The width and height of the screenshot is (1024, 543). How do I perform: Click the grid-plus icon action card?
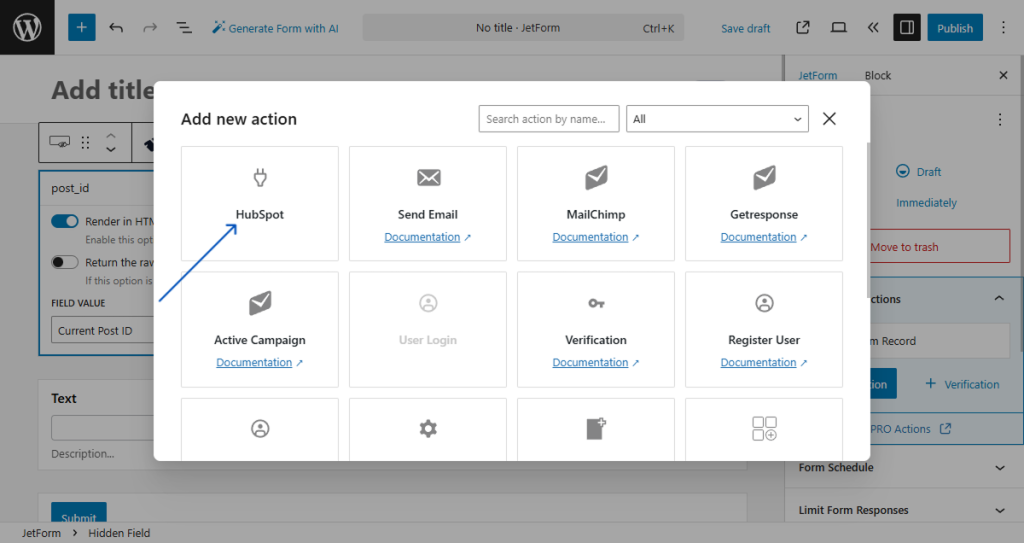pyautogui.click(x=764, y=429)
